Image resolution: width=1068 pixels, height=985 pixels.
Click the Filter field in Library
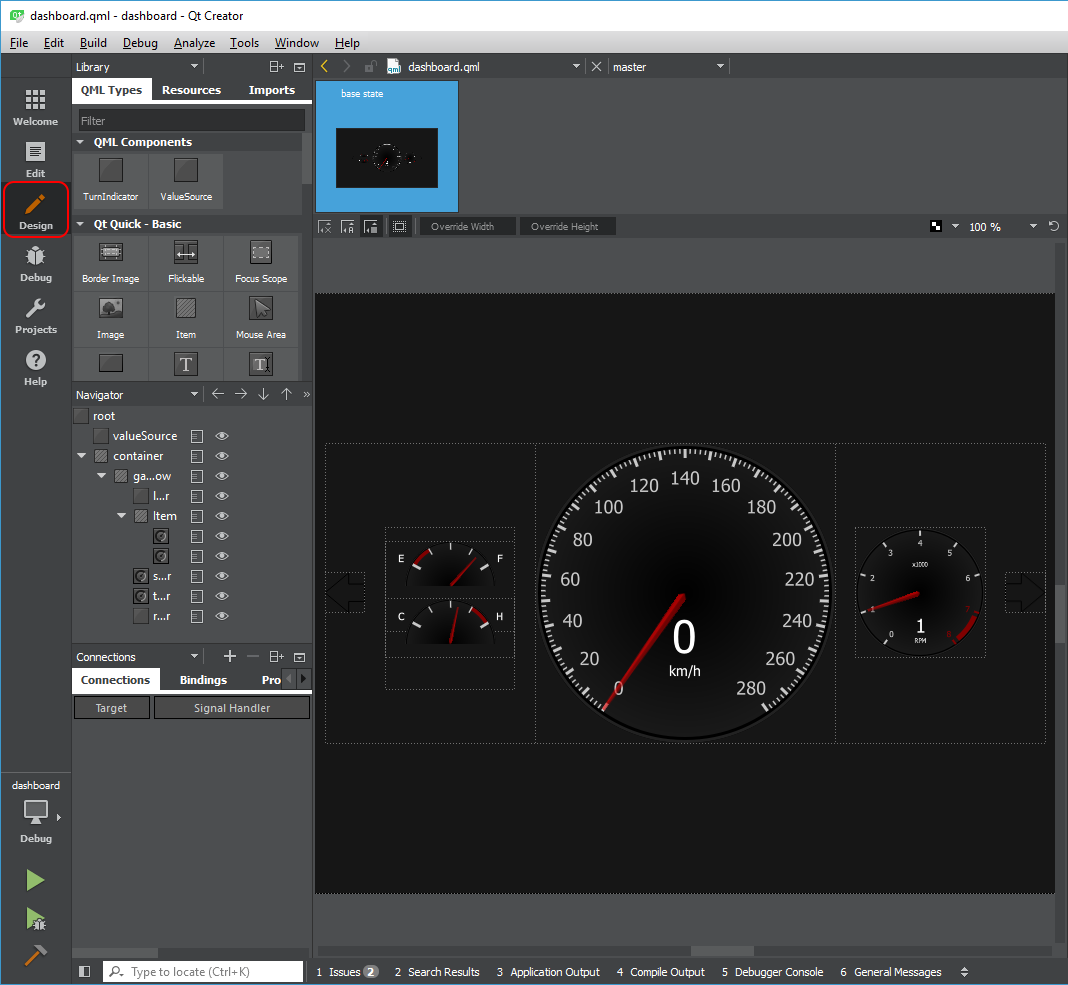pos(191,121)
